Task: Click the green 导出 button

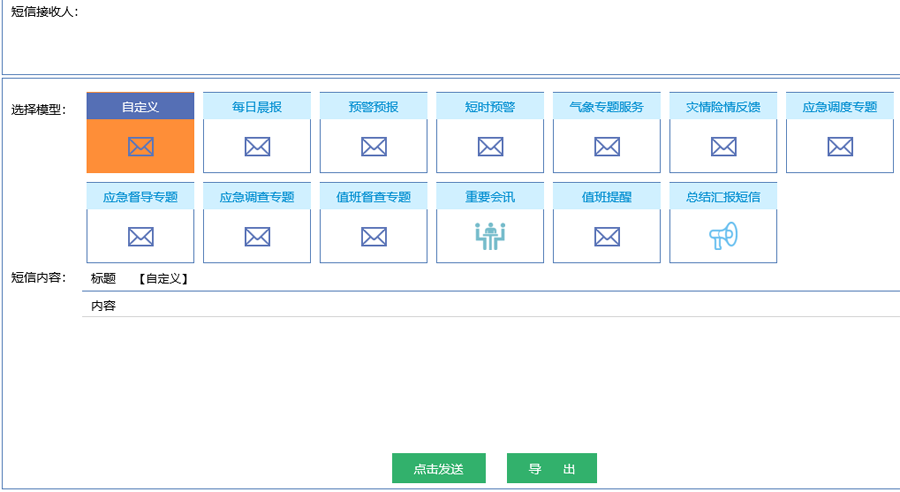Action: pos(551,469)
